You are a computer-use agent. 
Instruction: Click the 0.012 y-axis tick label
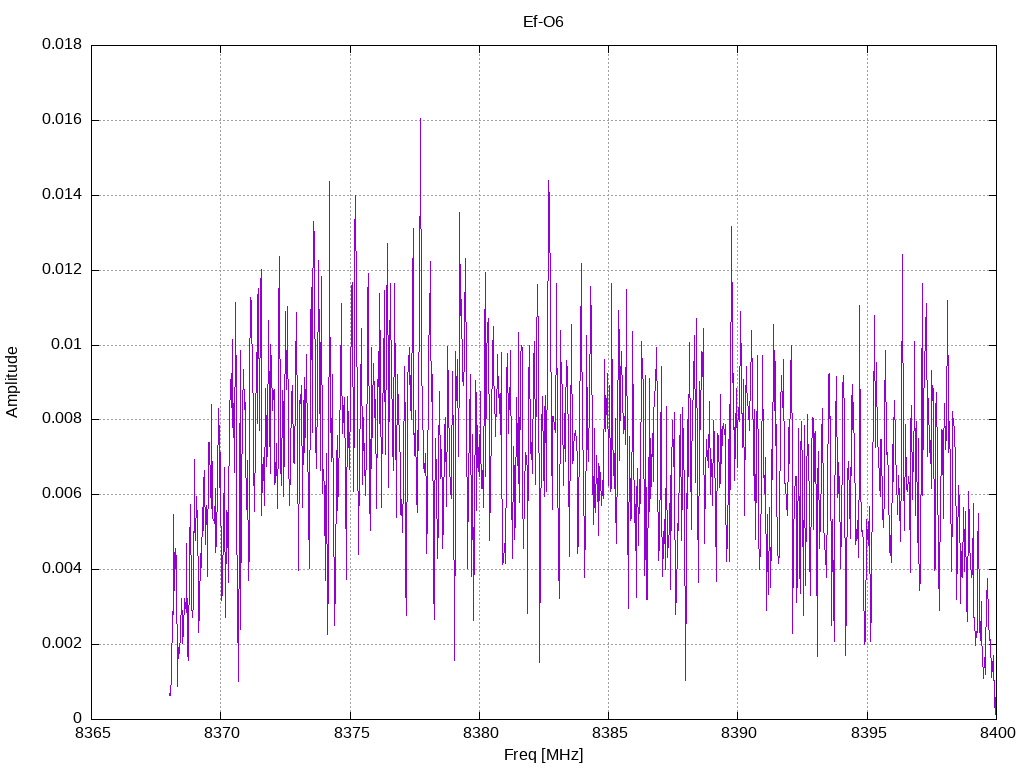coord(62,269)
